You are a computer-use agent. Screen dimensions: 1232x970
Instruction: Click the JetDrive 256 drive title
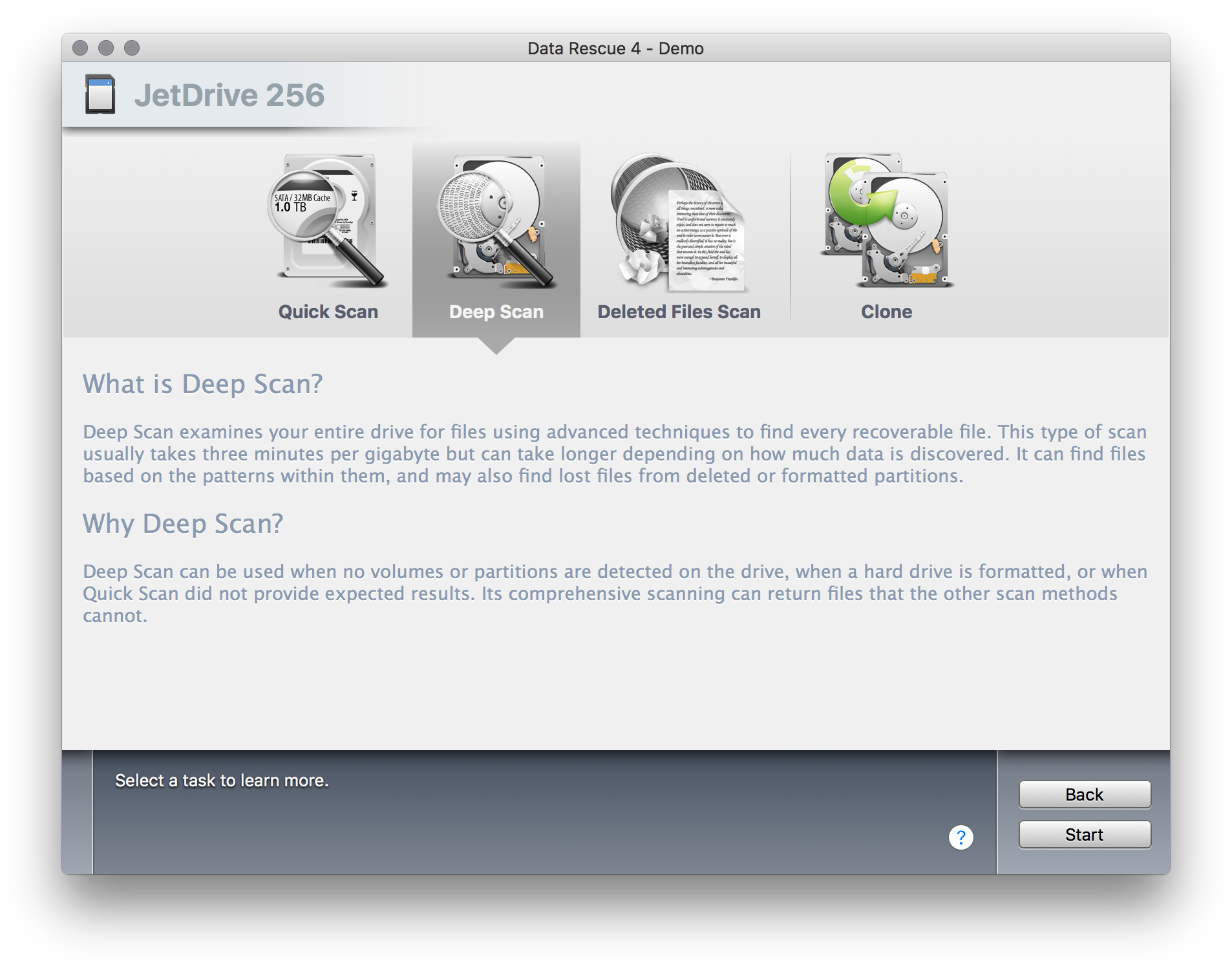click(x=229, y=95)
